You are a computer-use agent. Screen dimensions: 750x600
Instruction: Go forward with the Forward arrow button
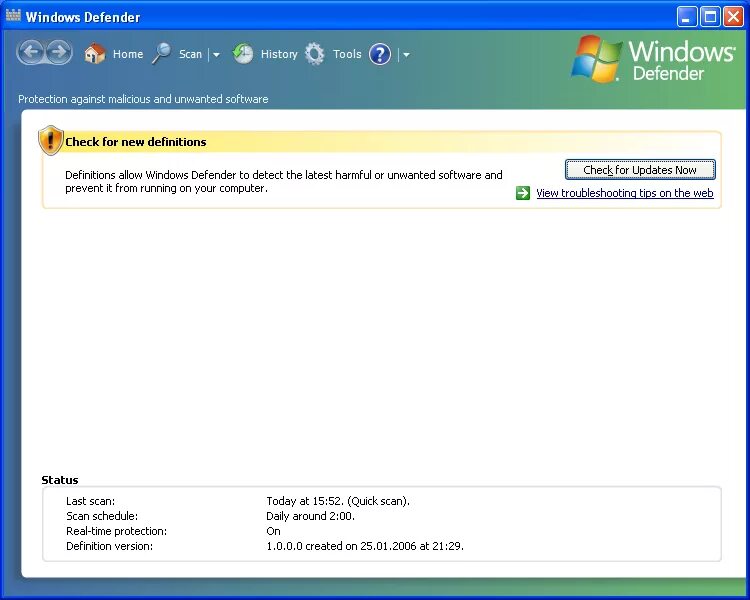[x=59, y=52]
